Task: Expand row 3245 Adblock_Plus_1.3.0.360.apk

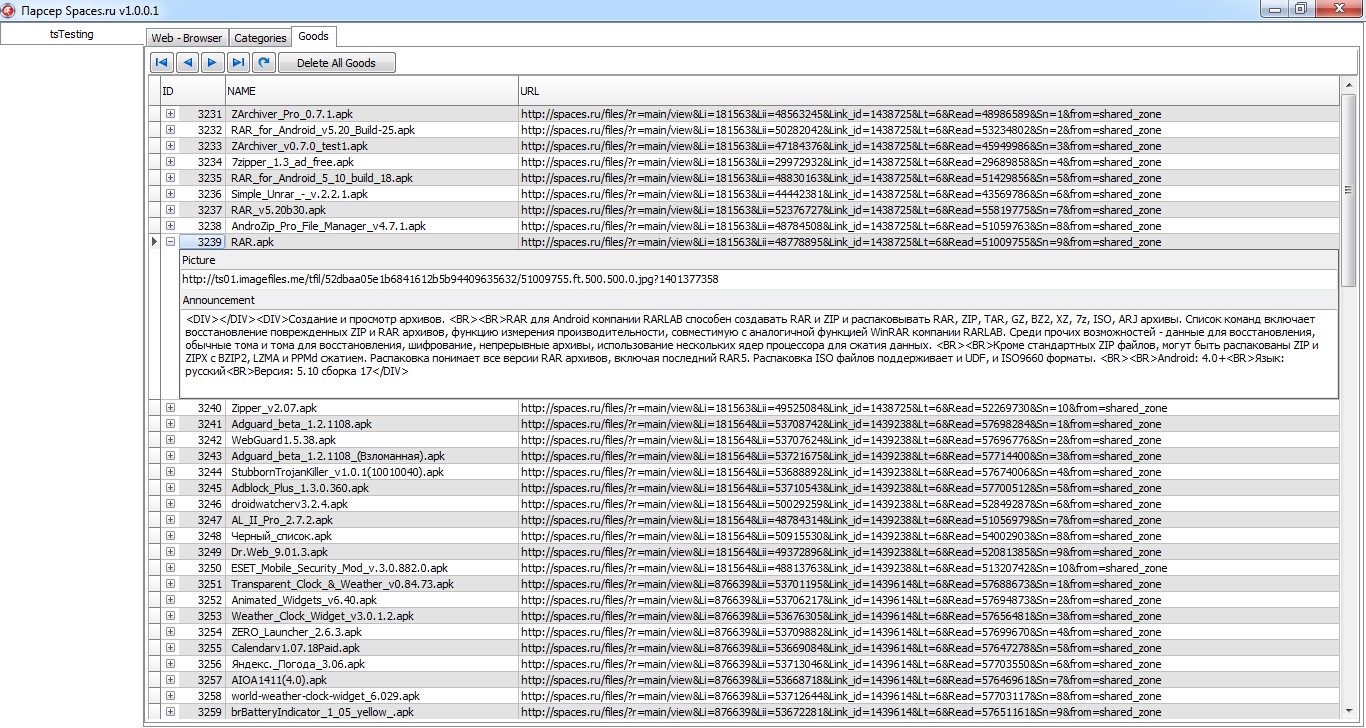Action: [170, 488]
